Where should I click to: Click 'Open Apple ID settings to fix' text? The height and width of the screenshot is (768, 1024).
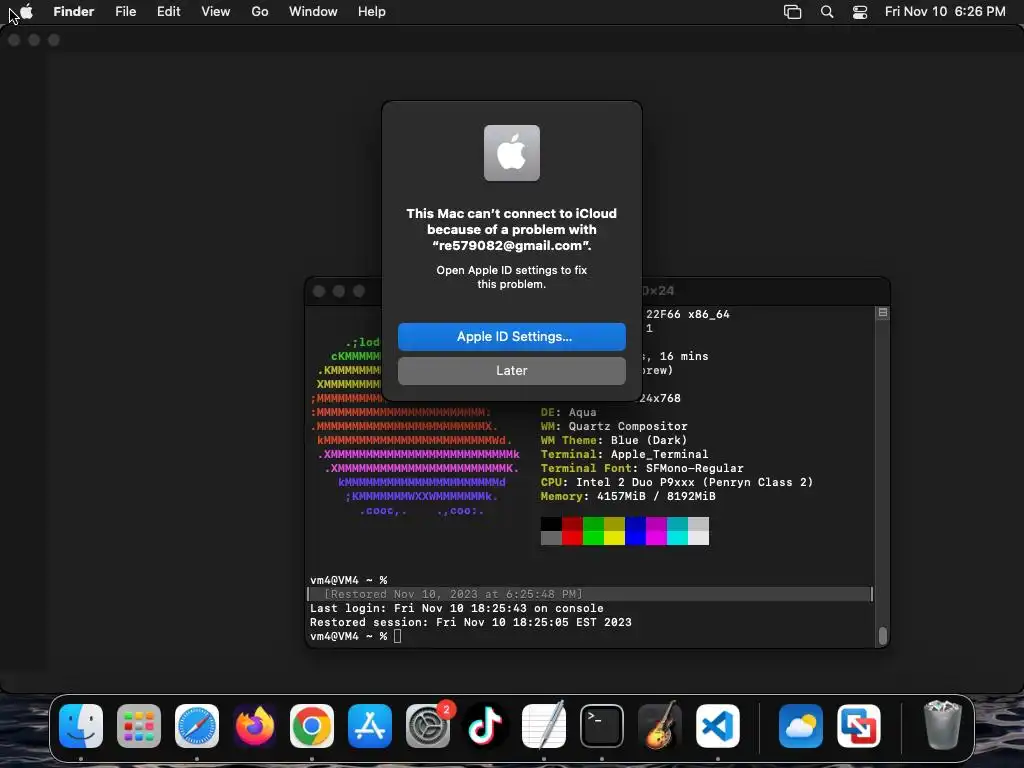pos(511,270)
